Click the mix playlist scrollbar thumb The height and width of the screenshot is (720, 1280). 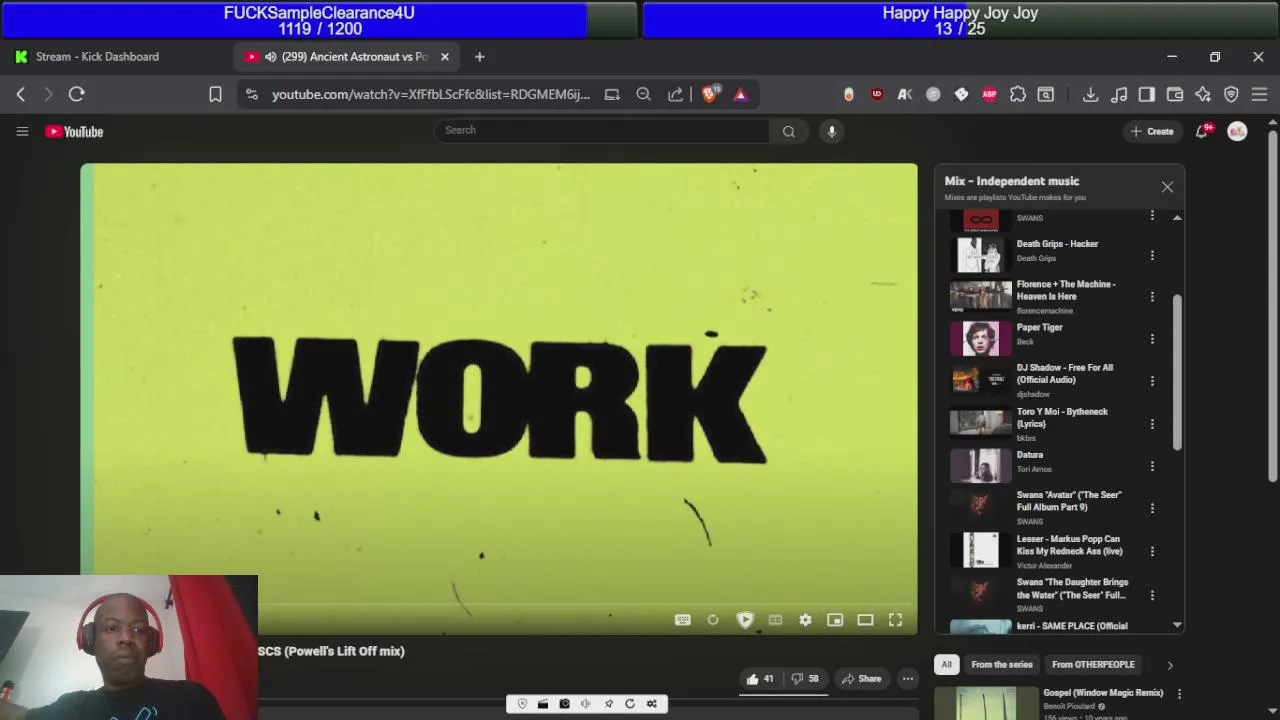1177,372
